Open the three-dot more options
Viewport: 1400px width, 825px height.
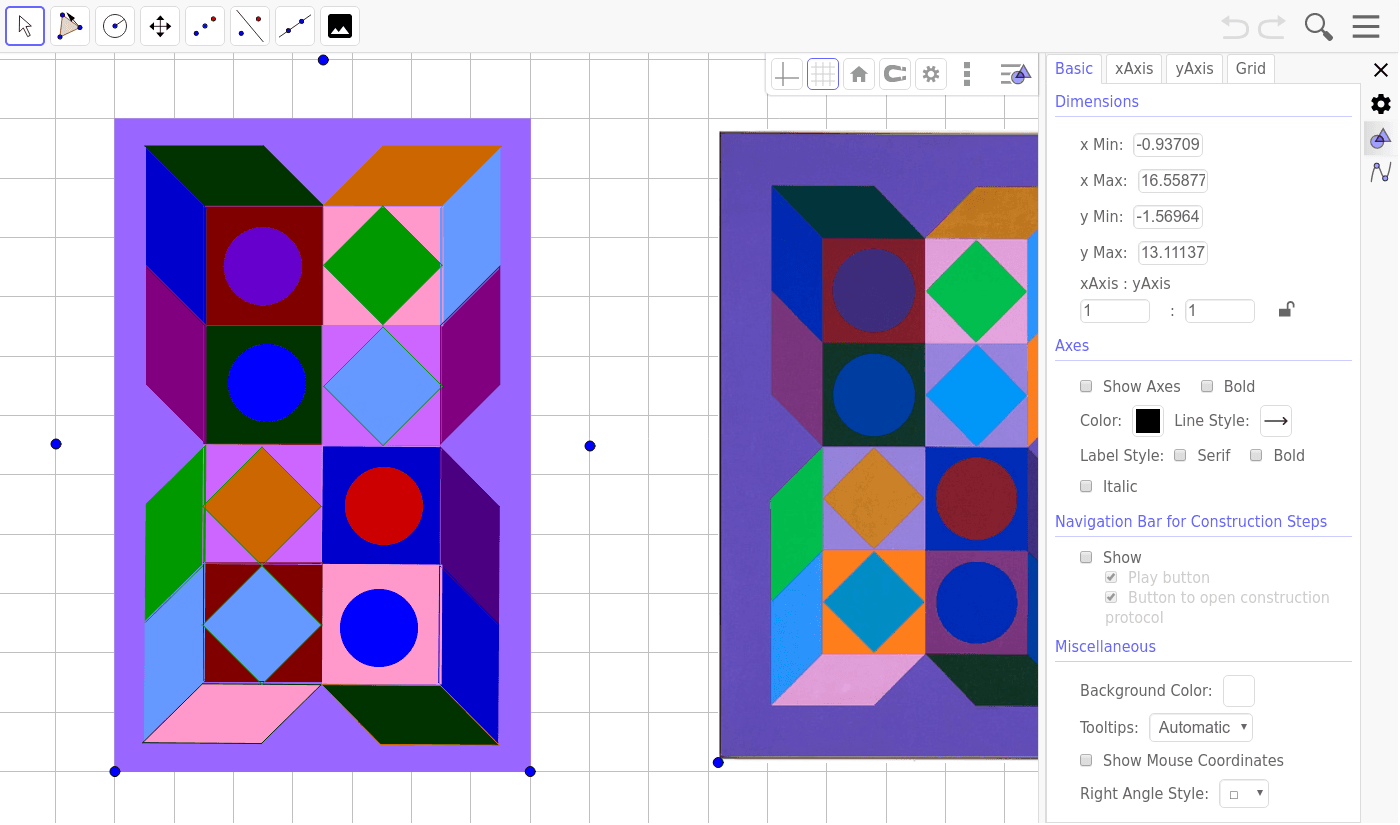(967, 74)
